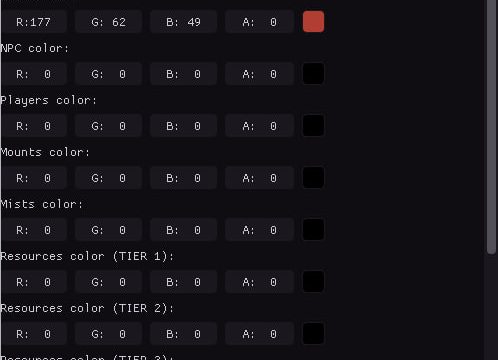Select the Mists color A value field
The width and height of the screenshot is (498, 360).
[259, 230]
